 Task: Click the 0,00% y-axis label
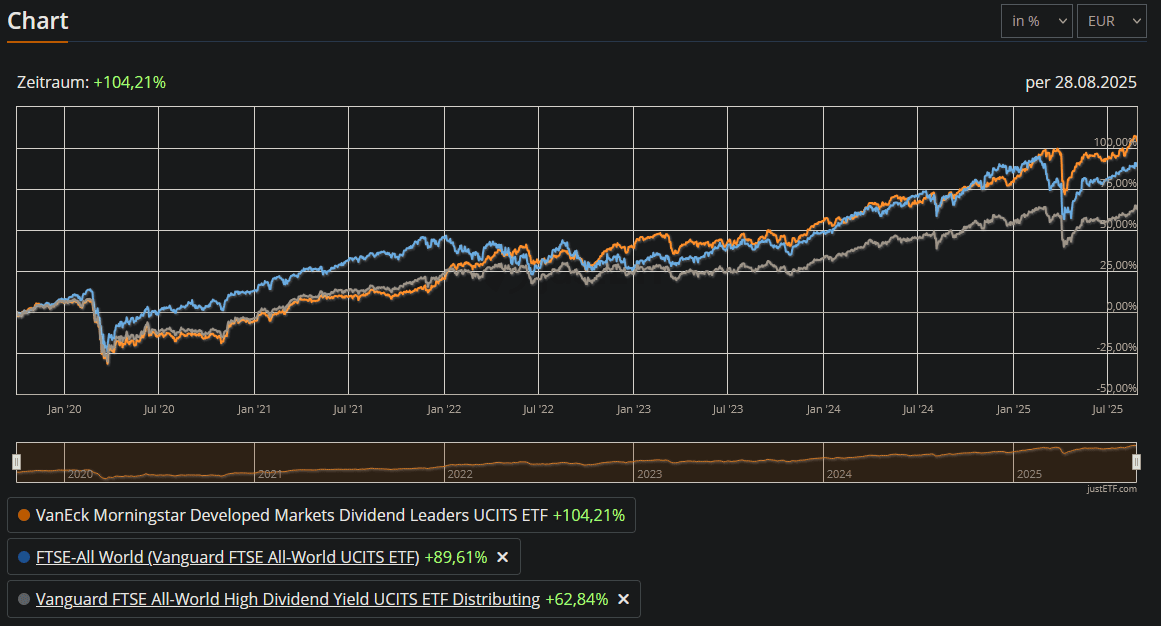pyautogui.click(x=1122, y=306)
